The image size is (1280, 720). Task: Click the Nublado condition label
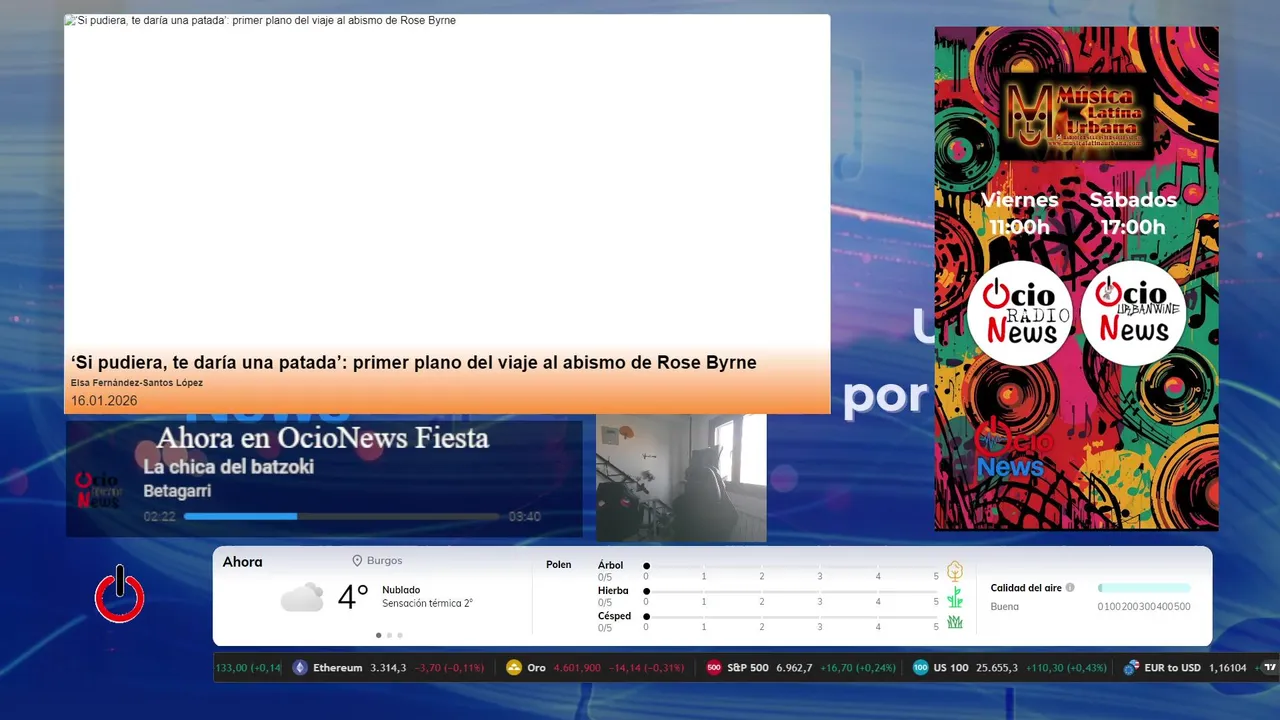[x=401, y=590]
